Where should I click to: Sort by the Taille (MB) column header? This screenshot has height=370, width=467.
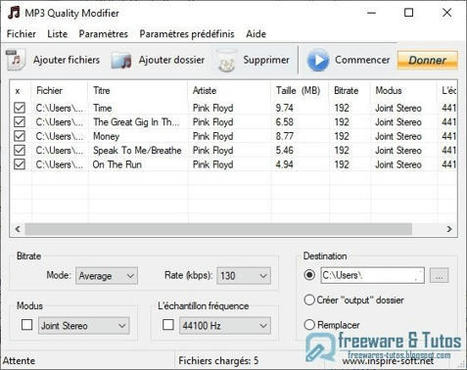click(300, 91)
